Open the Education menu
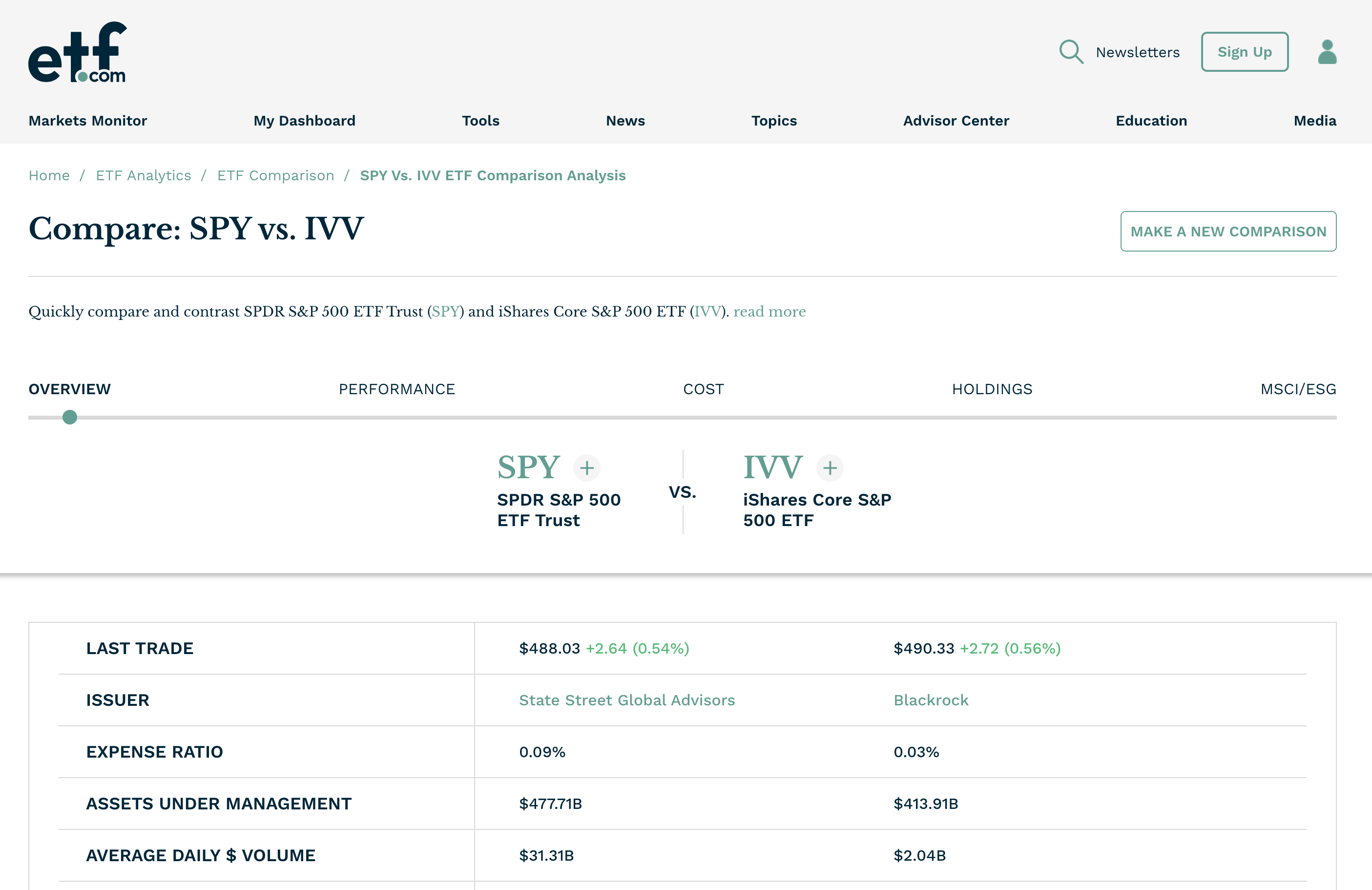 point(1151,121)
